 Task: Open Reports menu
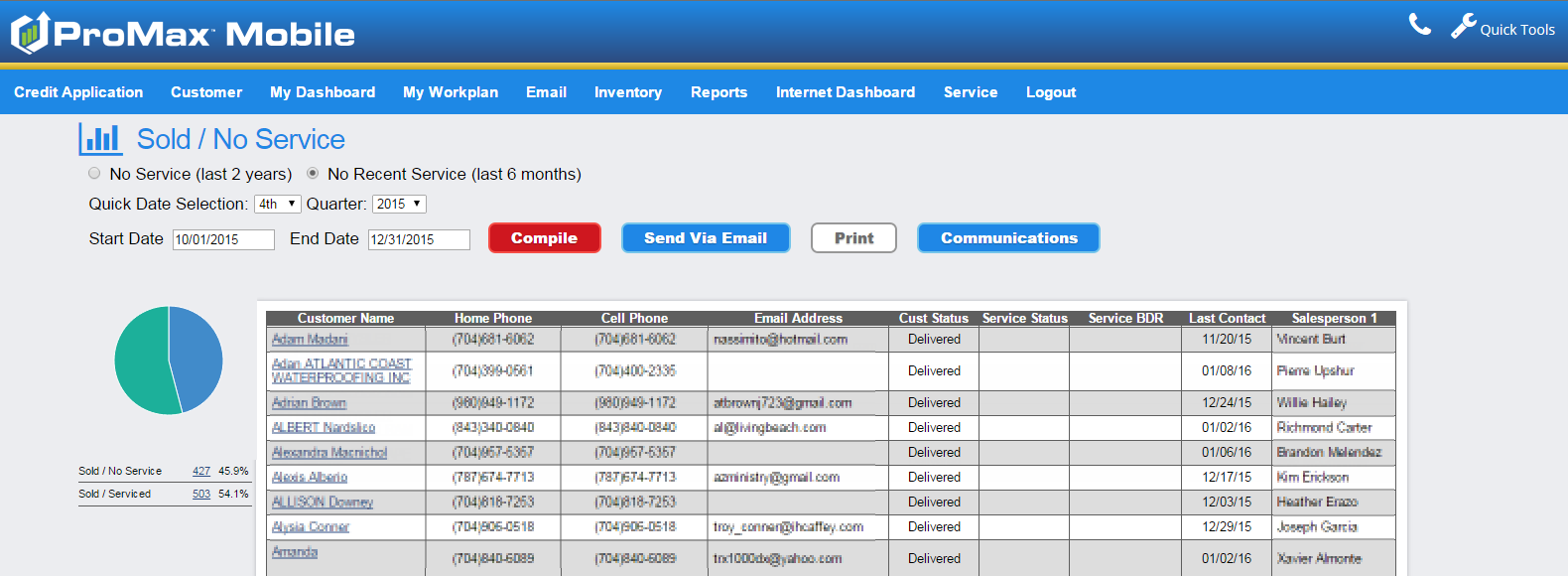[719, 92]
